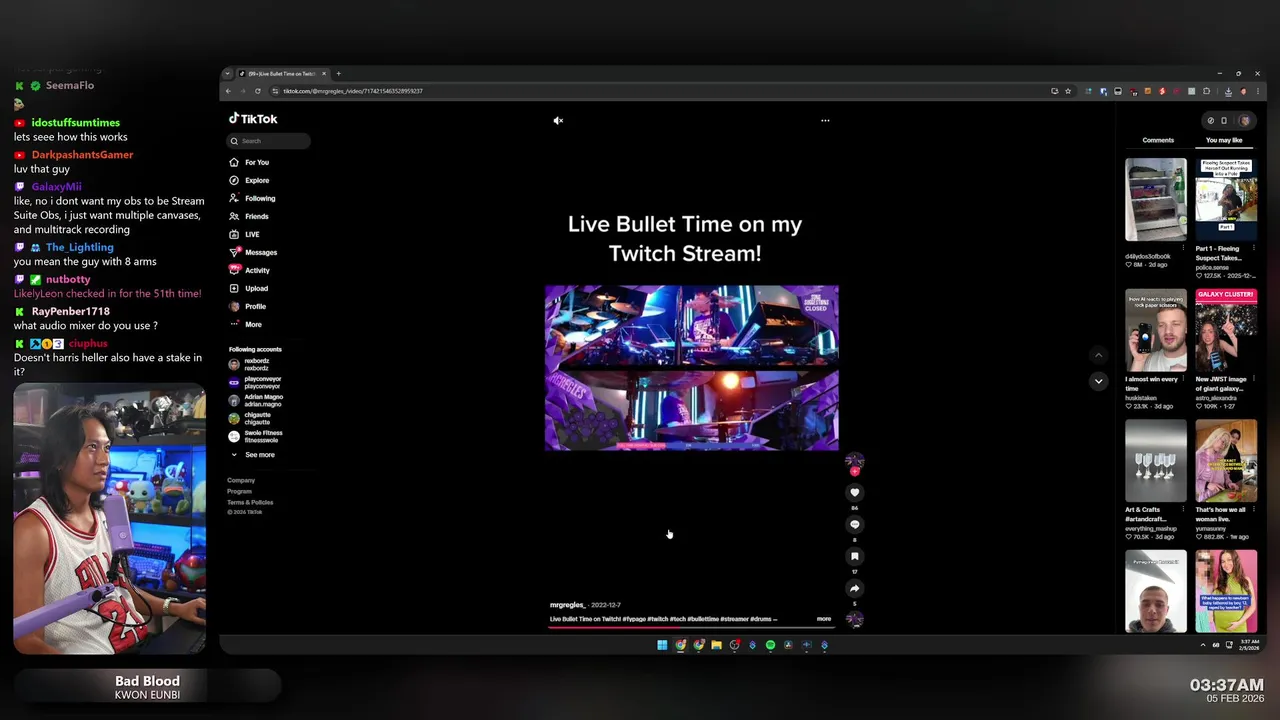Click the TikTok logo
Viewport: 1280px width, 720px height.
click(253, 118)
